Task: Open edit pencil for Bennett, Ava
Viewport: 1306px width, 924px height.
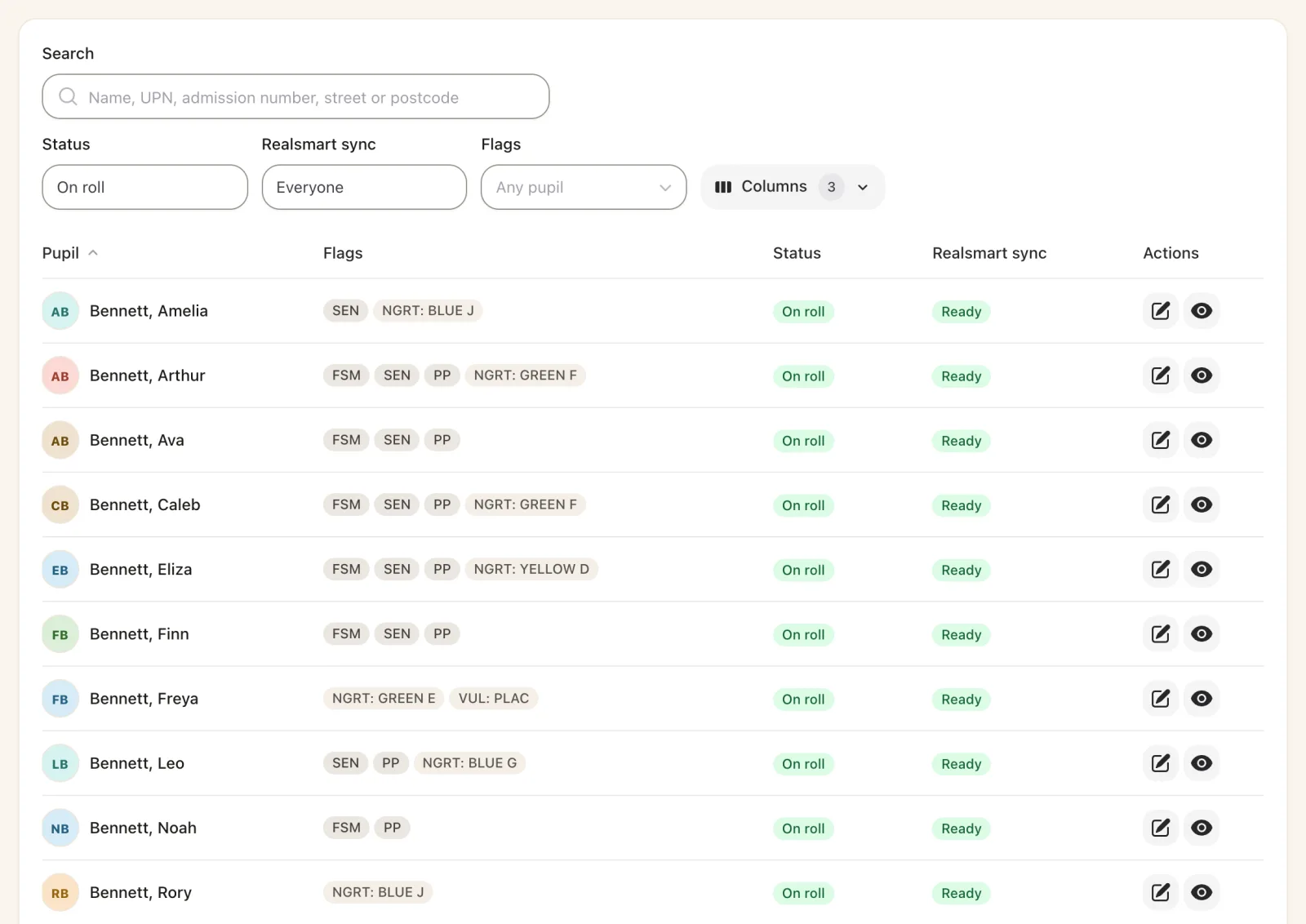Action: (x=1160, y=440)
